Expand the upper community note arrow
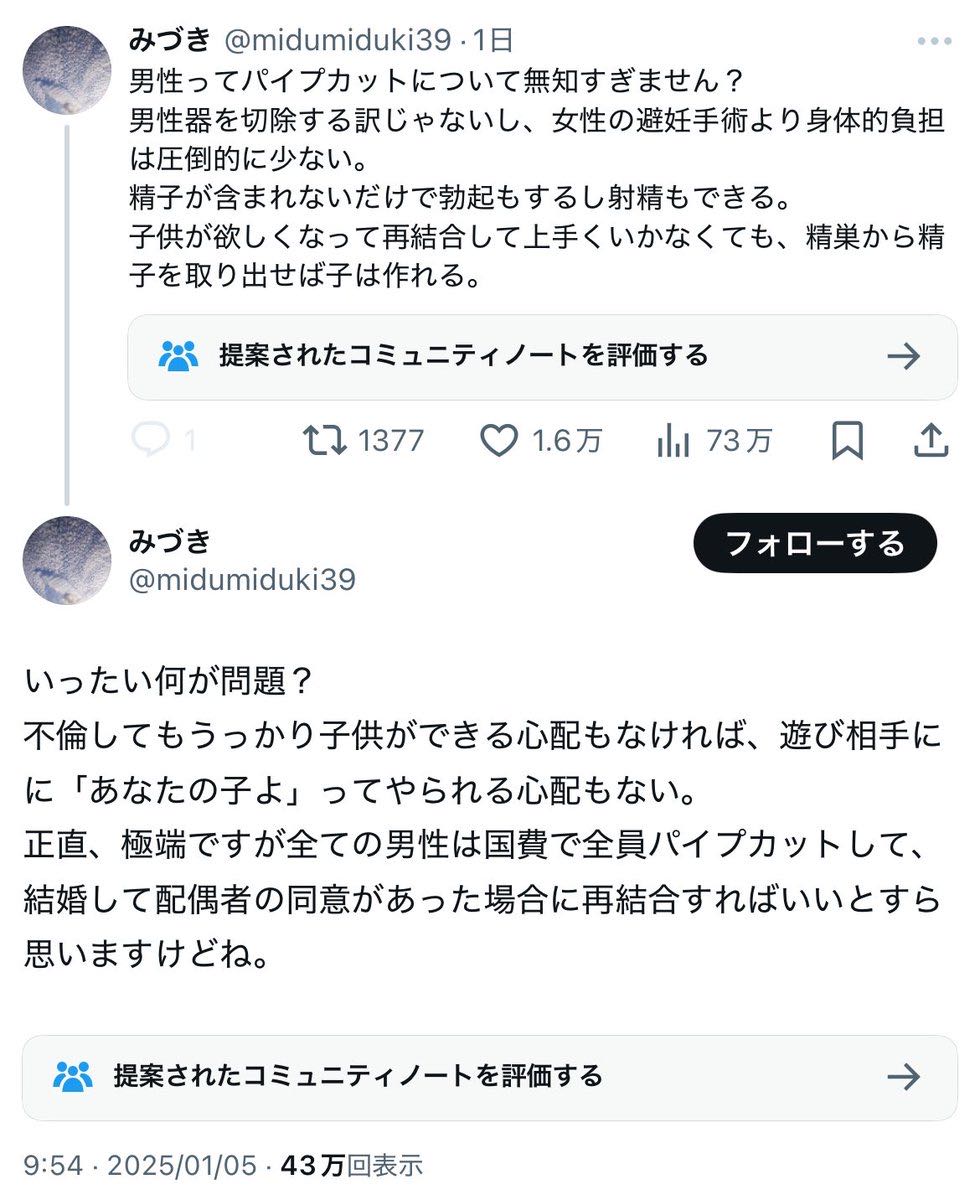The width and height of the screenshot is (980, 1200). coord(903,356)
